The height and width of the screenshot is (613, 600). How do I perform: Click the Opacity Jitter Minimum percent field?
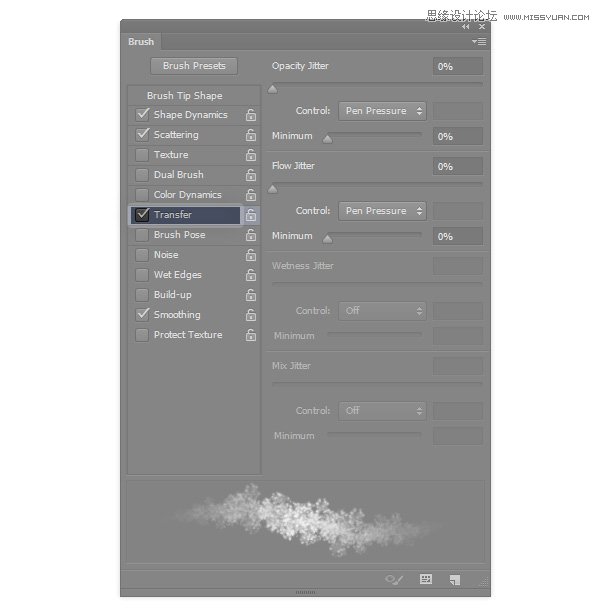pos(458,136)
